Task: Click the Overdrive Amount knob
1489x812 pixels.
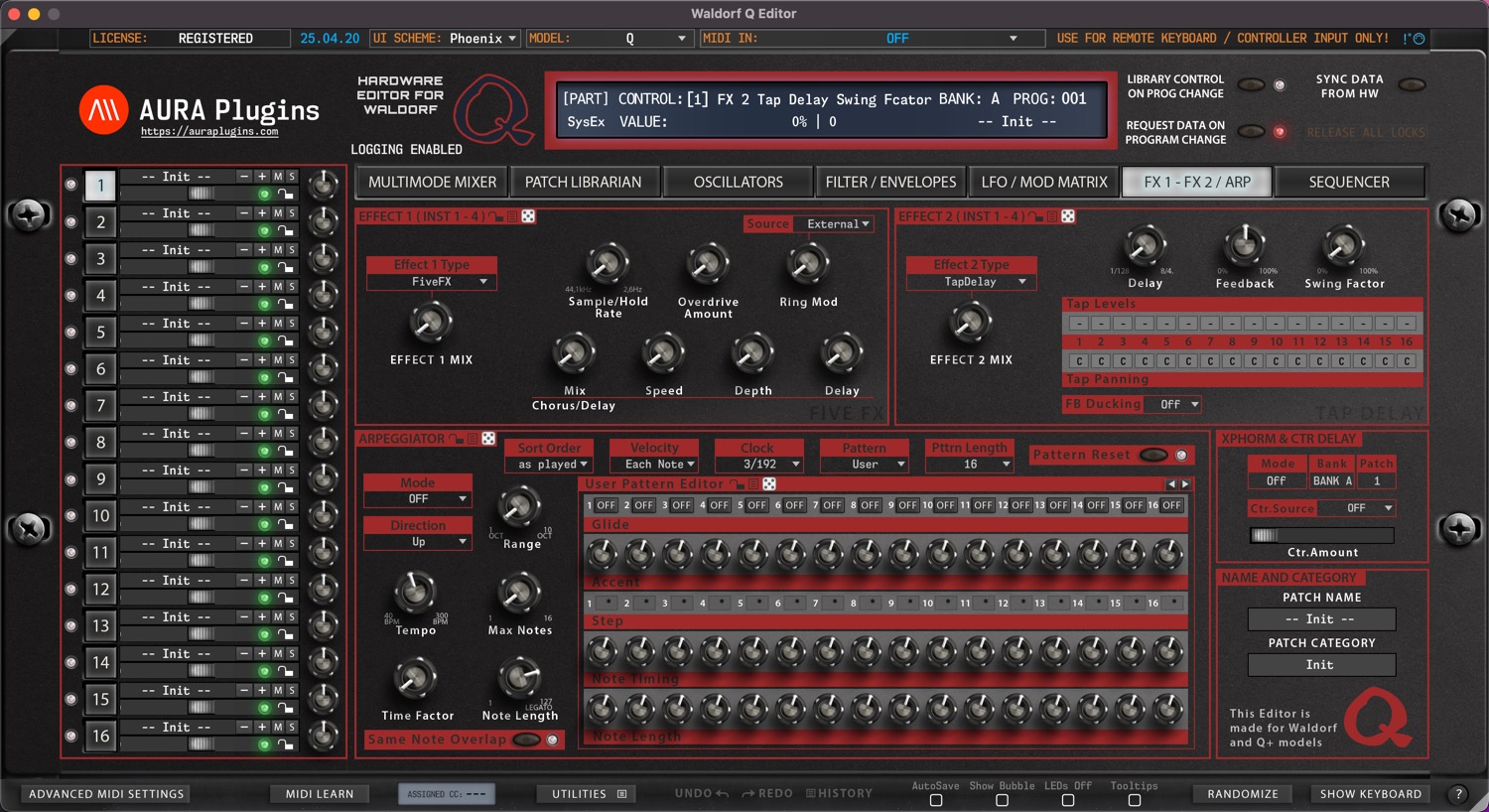Action: 708,264
